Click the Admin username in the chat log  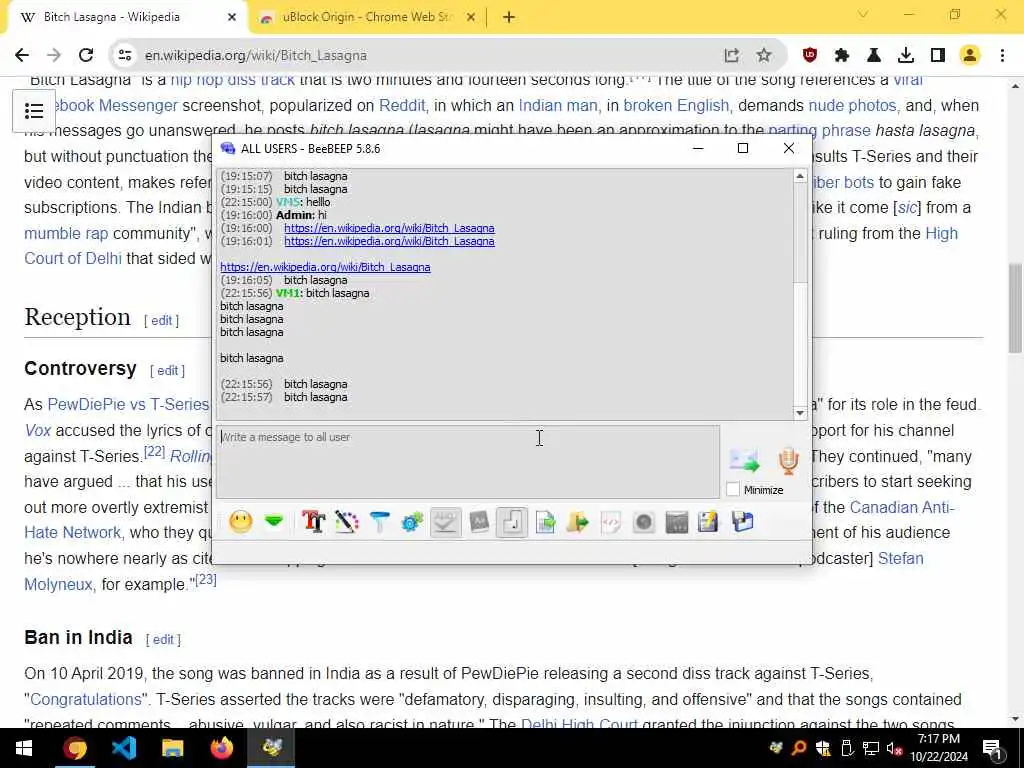[x=295, y=215]
